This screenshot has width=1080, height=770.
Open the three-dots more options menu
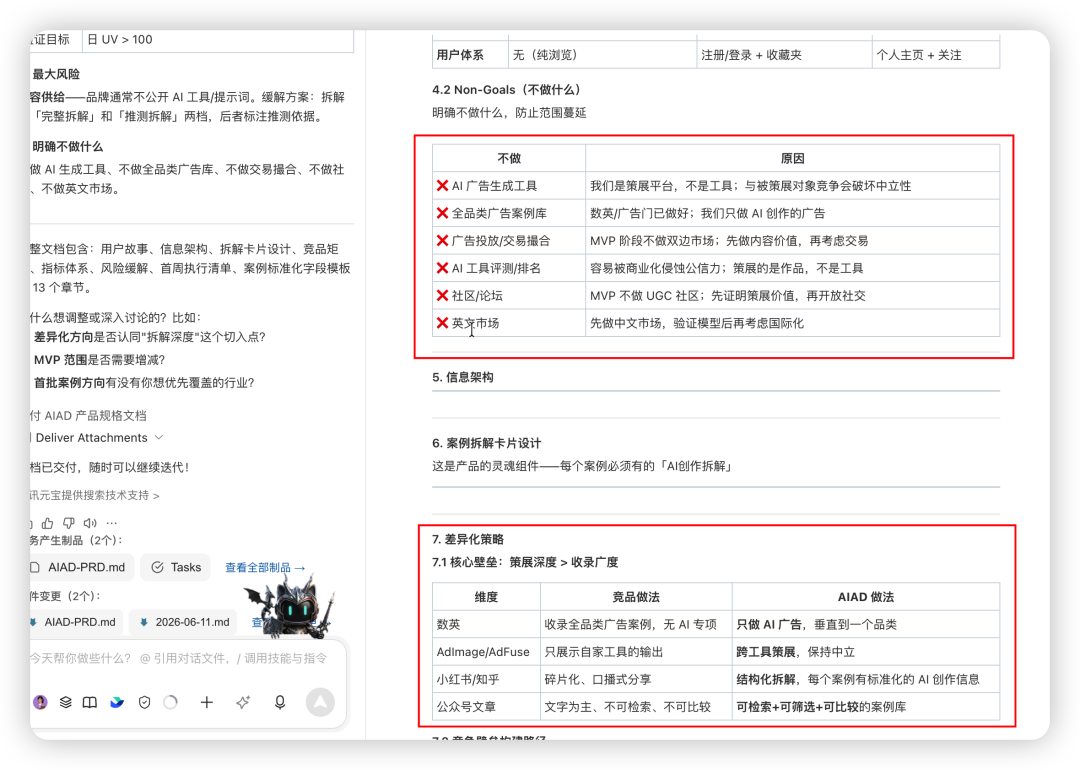[x=112, y=523]
